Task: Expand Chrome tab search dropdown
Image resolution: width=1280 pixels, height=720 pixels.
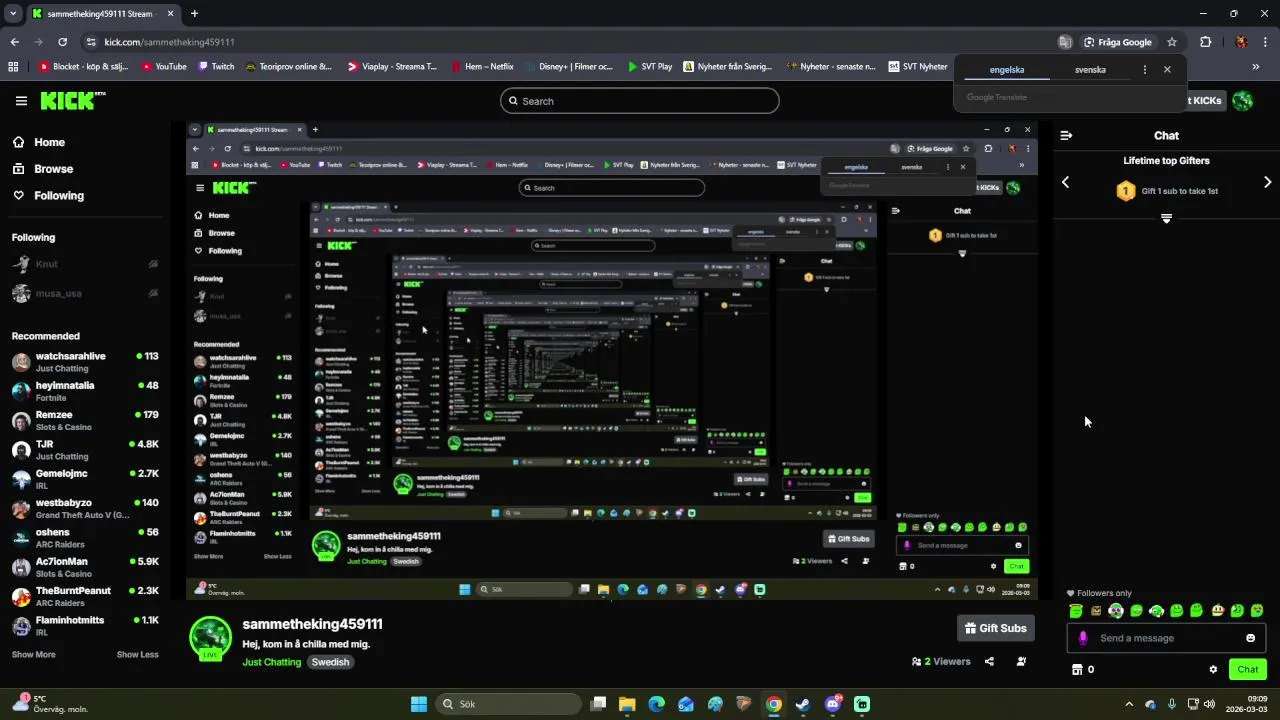Action: pyautogui.click(x=13, y=14)
